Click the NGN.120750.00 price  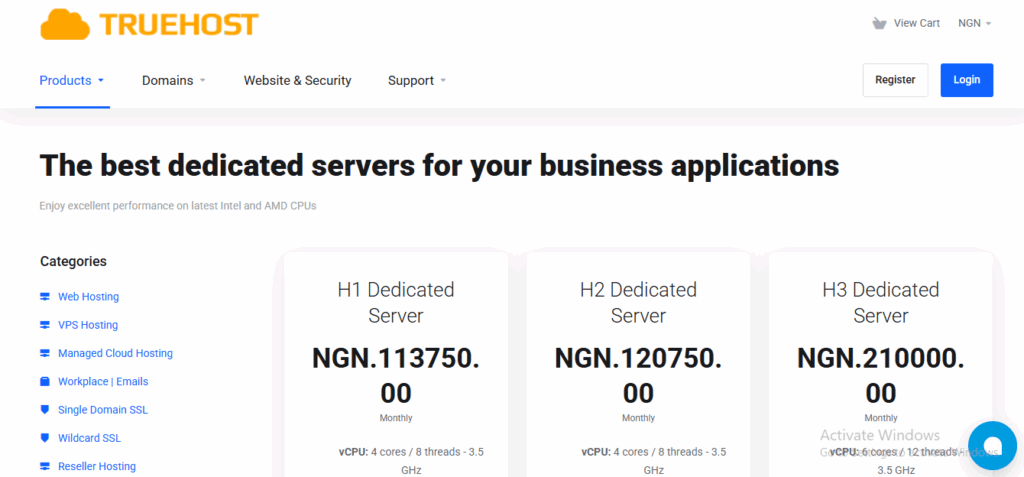tap(638, 376)
